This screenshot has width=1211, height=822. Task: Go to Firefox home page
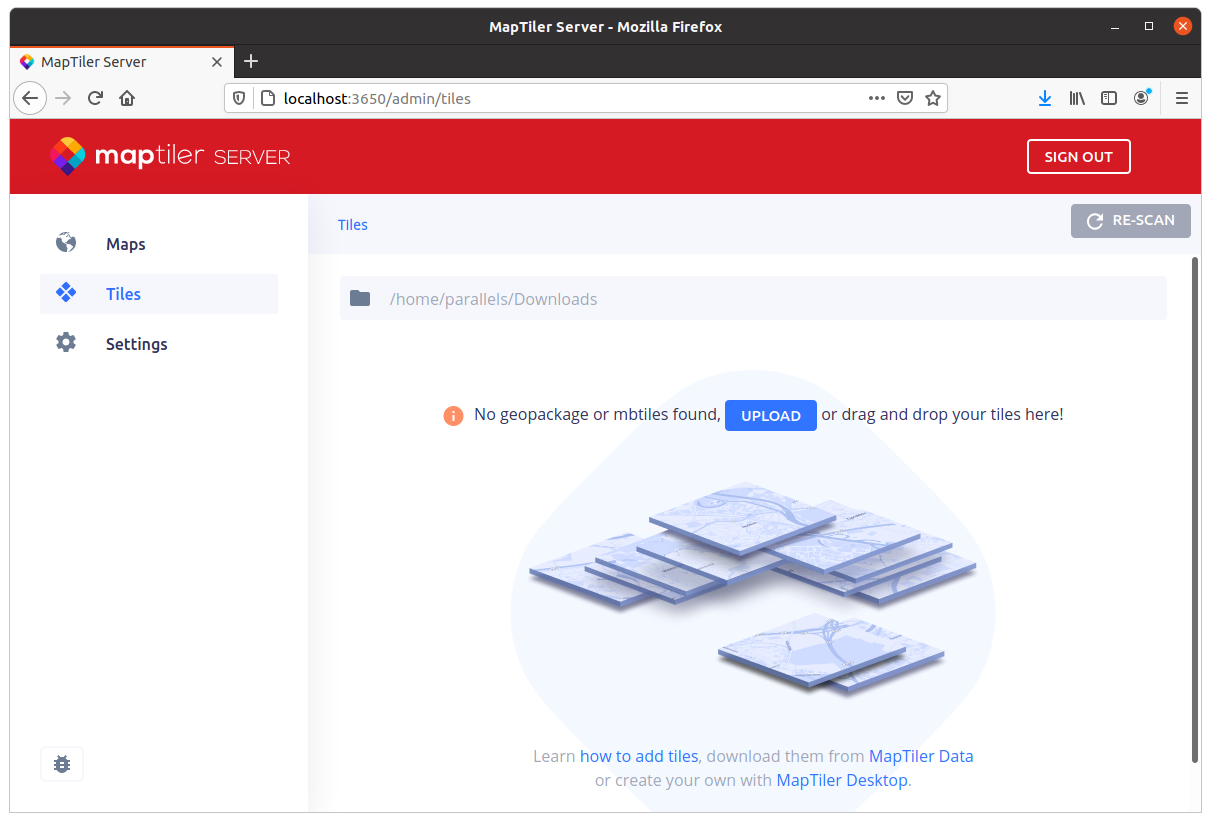127,98
